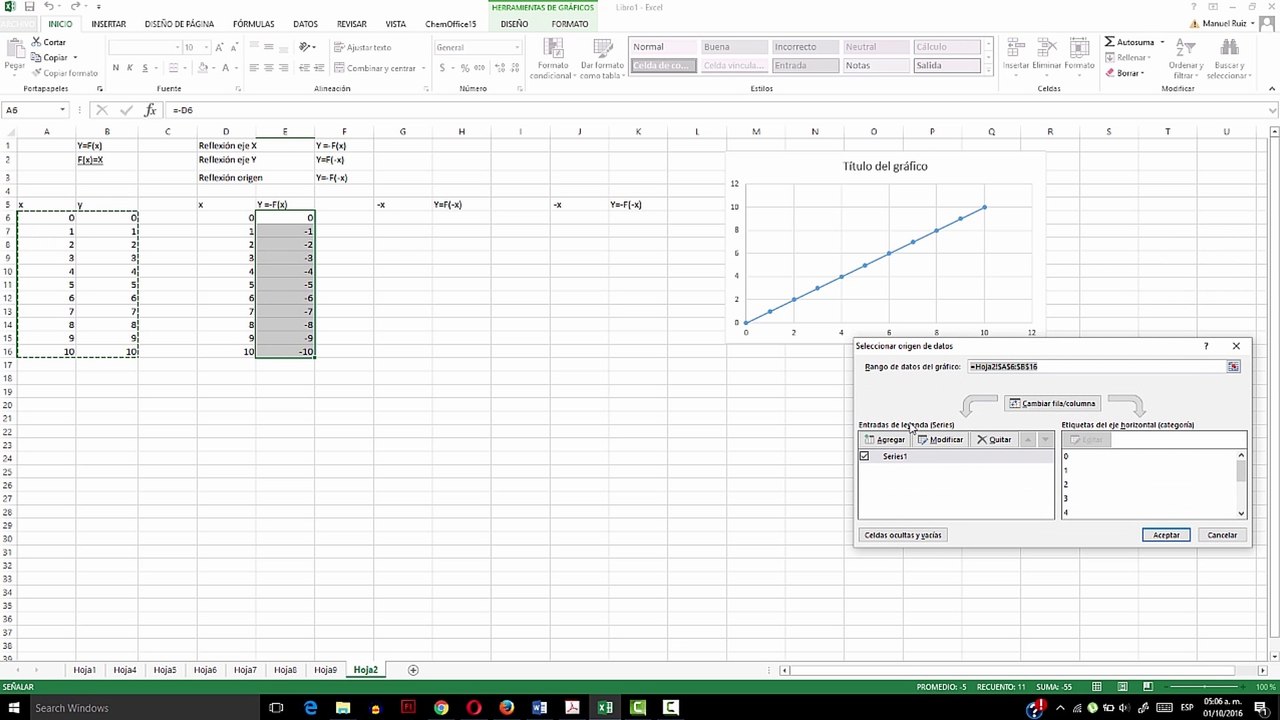This screenshot has height=720, width=1280.
Task: Click the Título del gráfico chart title
Action: tap(885, 166)
